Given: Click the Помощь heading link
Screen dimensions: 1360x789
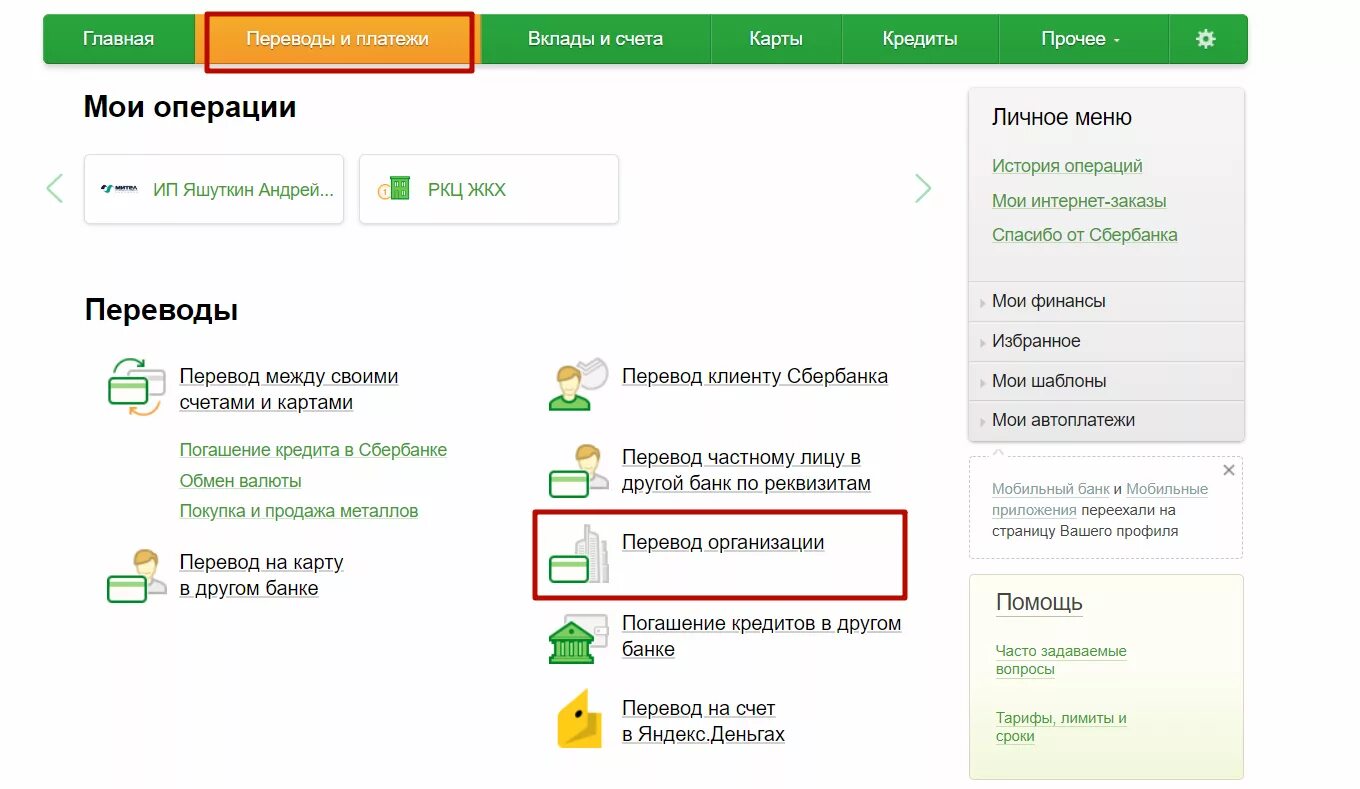Looking at the screenshot, I should (x=1039, y=603).
